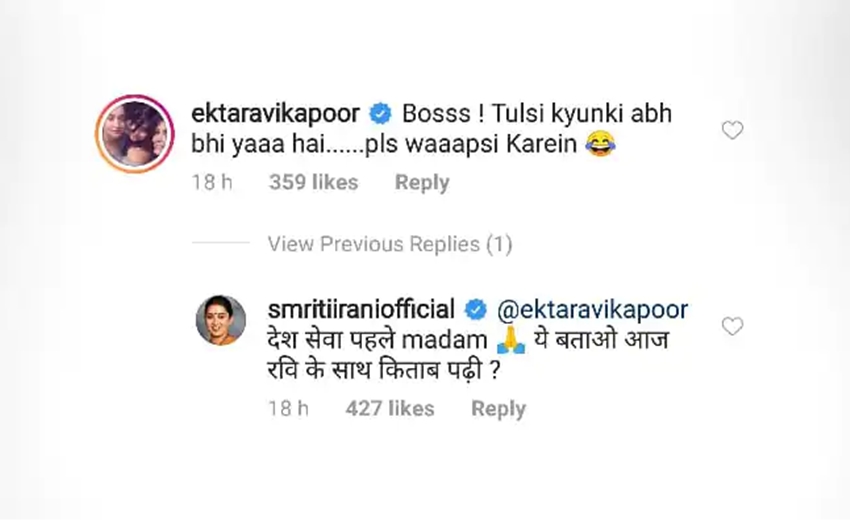The image size is (850, 521).
Task: Like ektaravikapoor's comment with heart icon
Action: tap(732, 130)
